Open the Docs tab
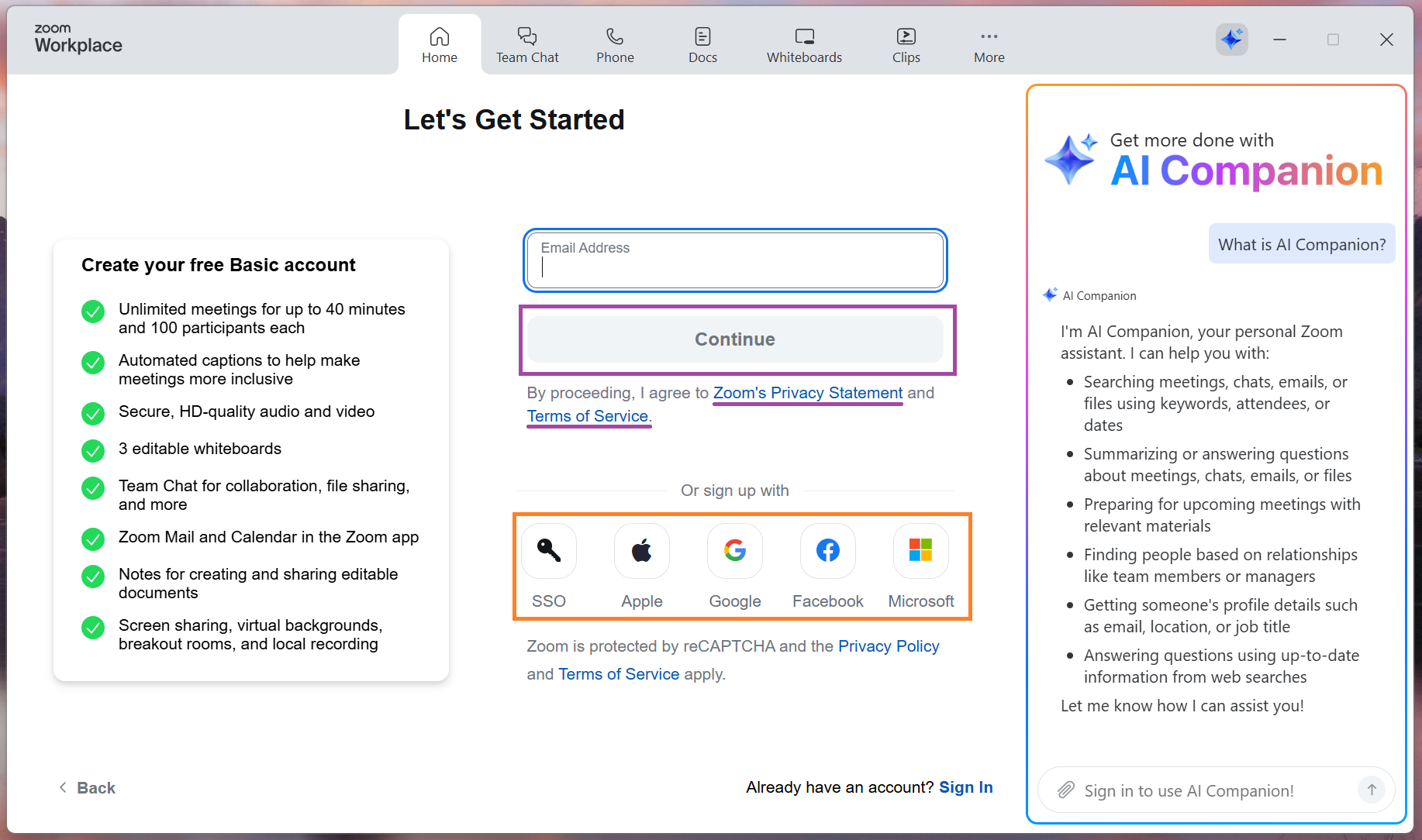The width and height of the screenshot is (1422, 840). [x=702, y=45]
